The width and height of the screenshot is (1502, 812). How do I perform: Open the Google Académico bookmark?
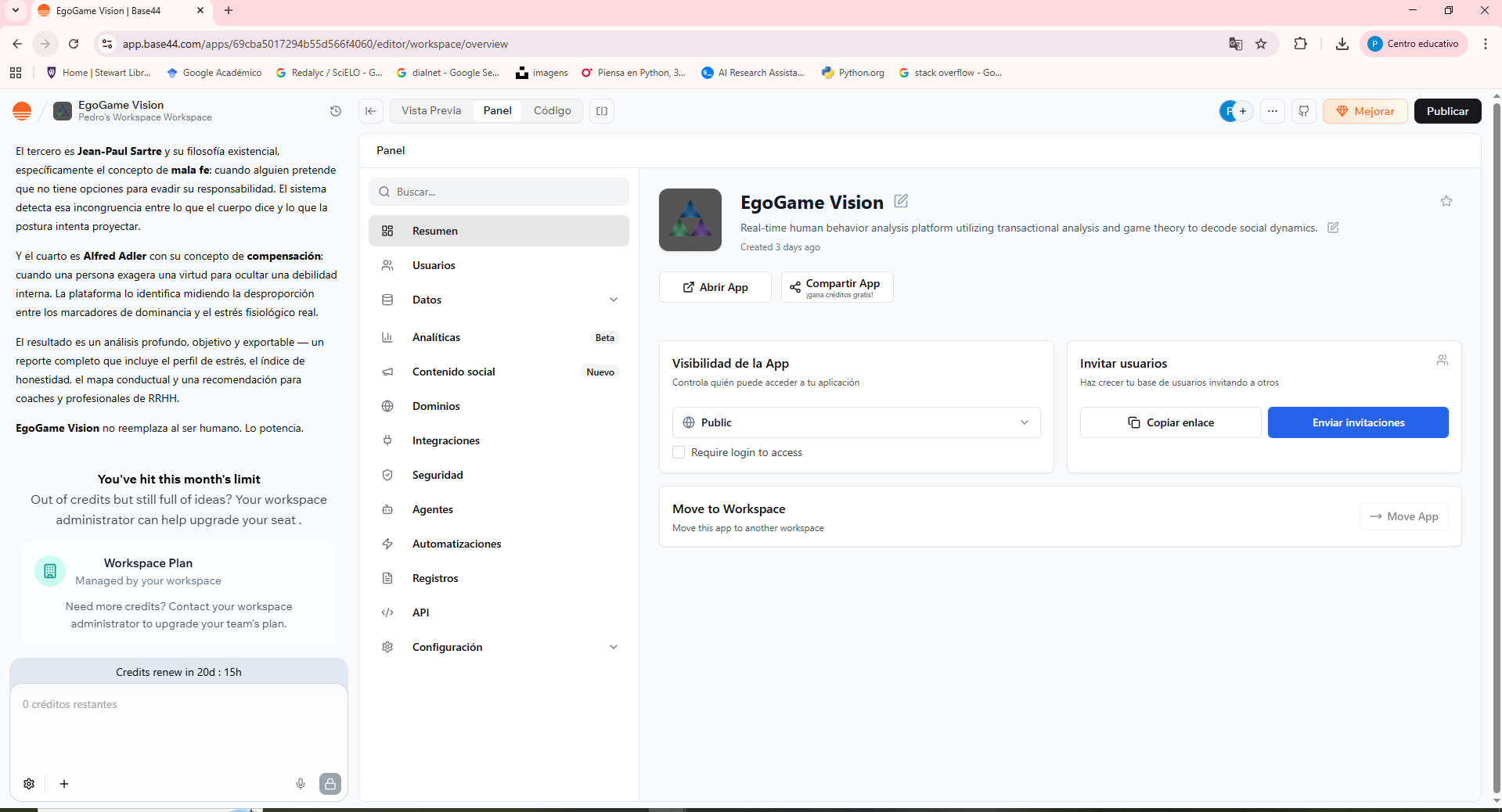click(214, 73)
